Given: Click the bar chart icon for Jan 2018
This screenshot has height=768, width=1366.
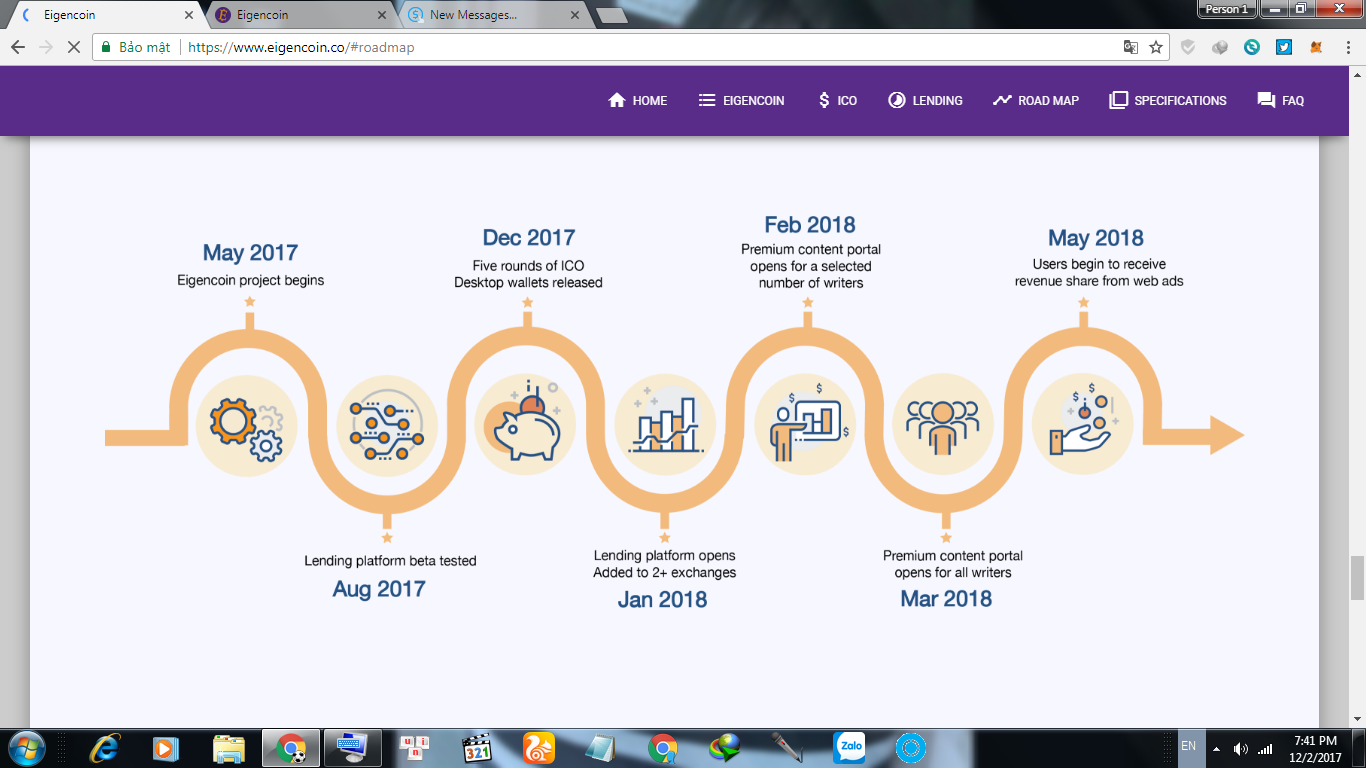Looking at the screenshot, I should click(665, 423).
